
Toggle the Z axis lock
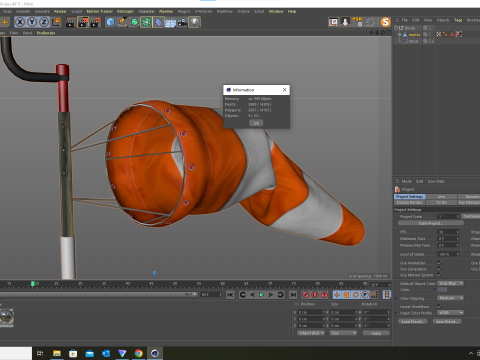coord(44,22)
